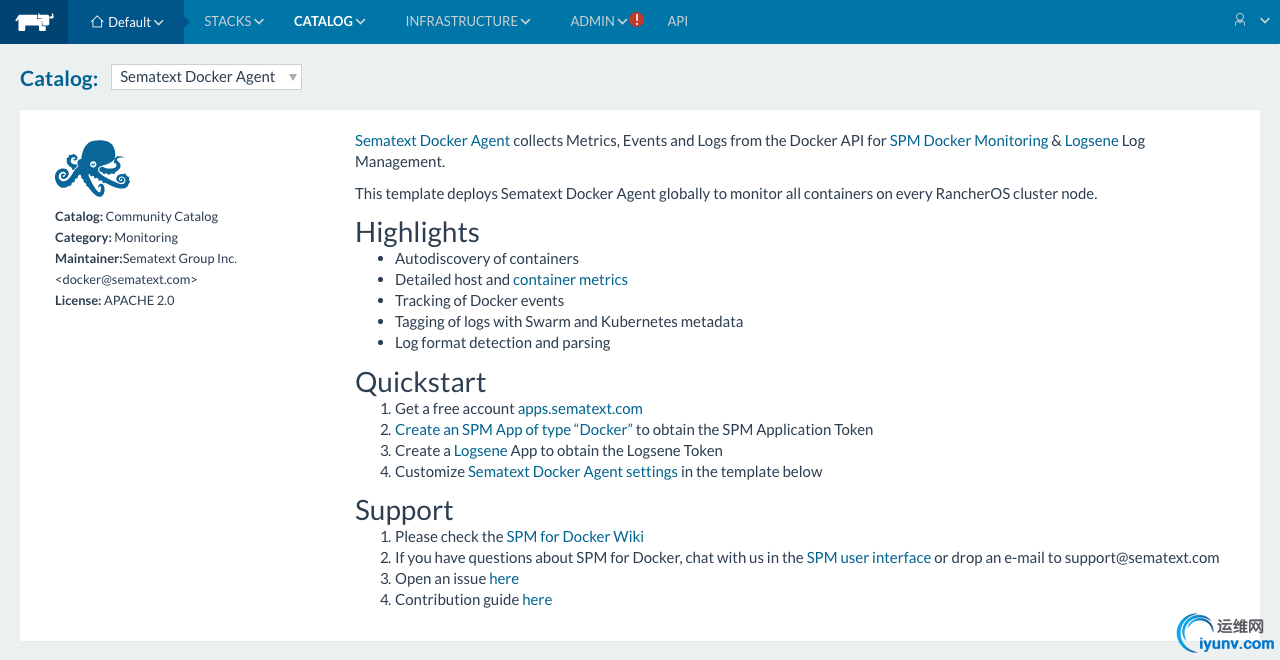1280x660 pixels.
Task: Click the ADMIN red alert icon
Action: coord(637,20)
